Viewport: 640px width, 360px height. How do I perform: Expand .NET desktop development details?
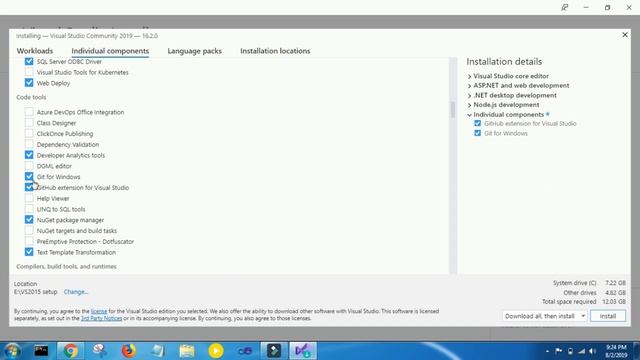point(469,96)
